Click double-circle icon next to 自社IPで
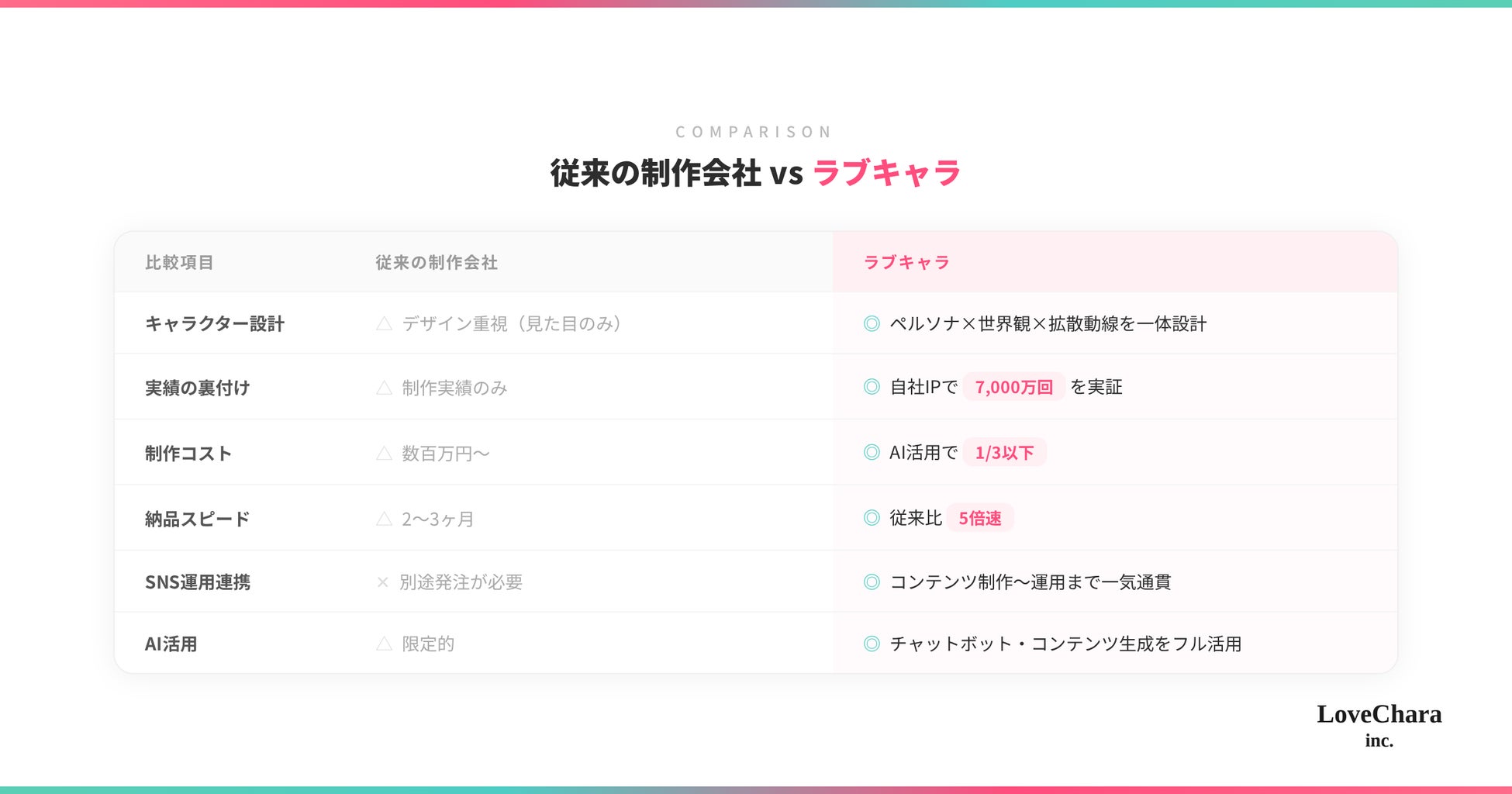 tap(872, 386)
